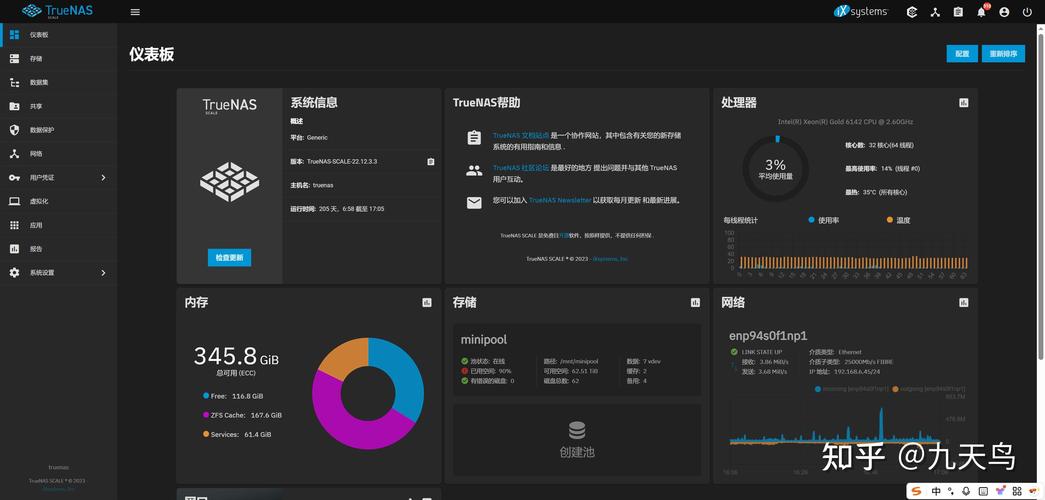Image resolution: width=1045 pixels, height=500 pixels.
Task: Open memory reports via 内存 chart icon
Action: tap(427, 302)
